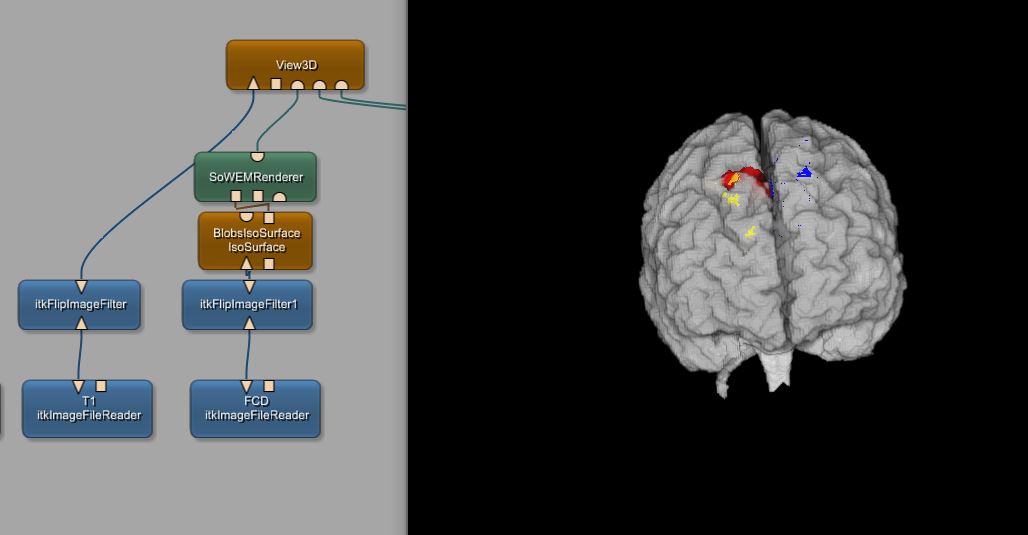Click the BlobsIsoSurface IsoSurface module

pyautogui.click(x=256, y=240)
